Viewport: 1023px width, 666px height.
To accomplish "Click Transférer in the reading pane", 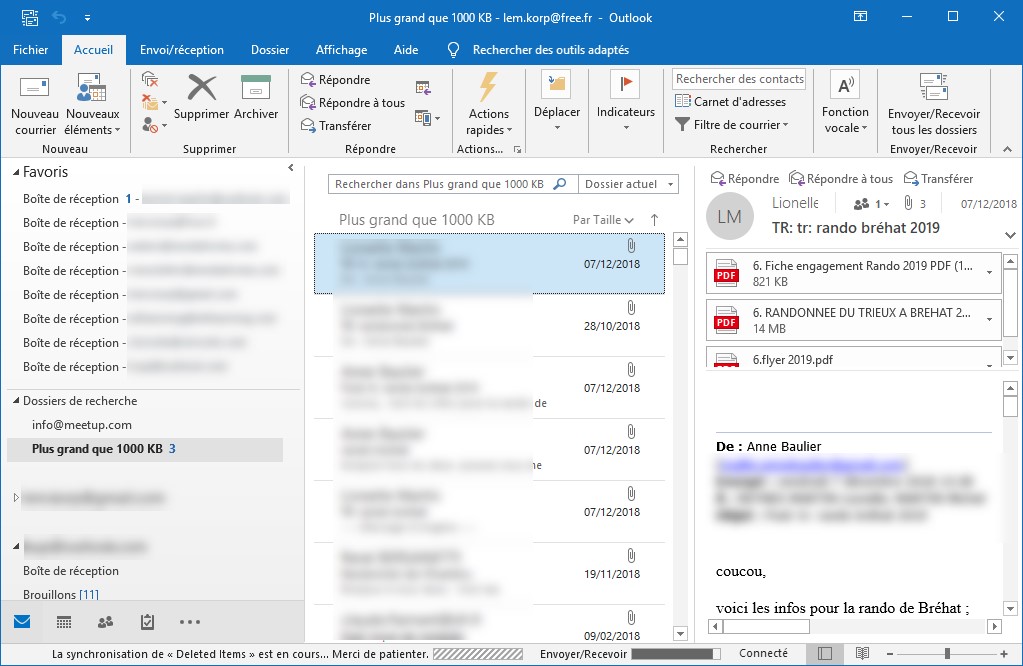I will coord(938,179).
